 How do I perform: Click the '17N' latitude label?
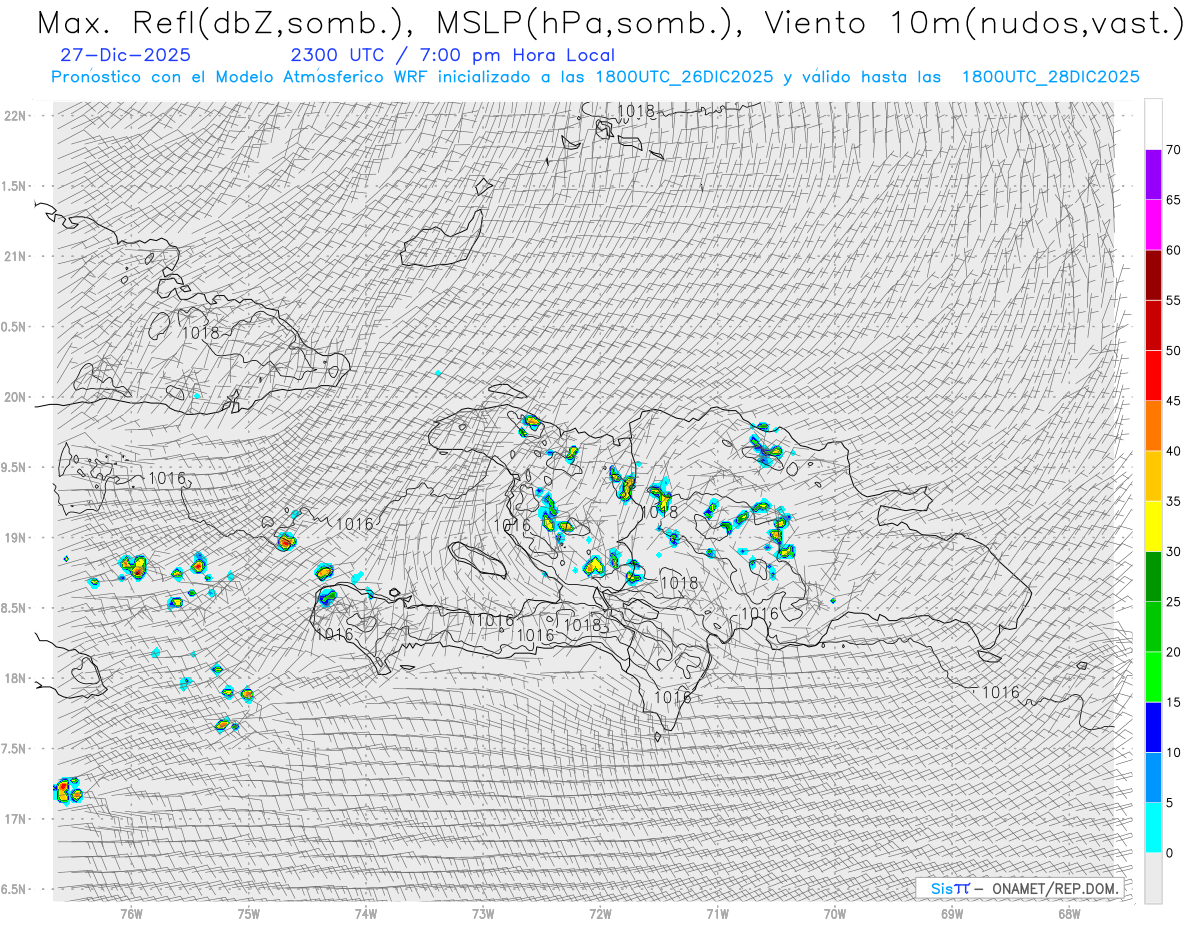(16, 819)
